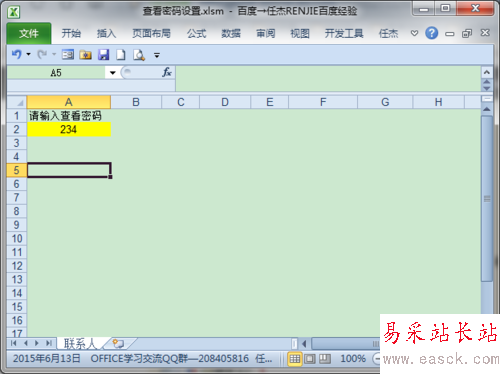This screenshot has width=500, height=374.
Task: Click the Undo icon in quick access toolbar
Action: coord(17,54)
